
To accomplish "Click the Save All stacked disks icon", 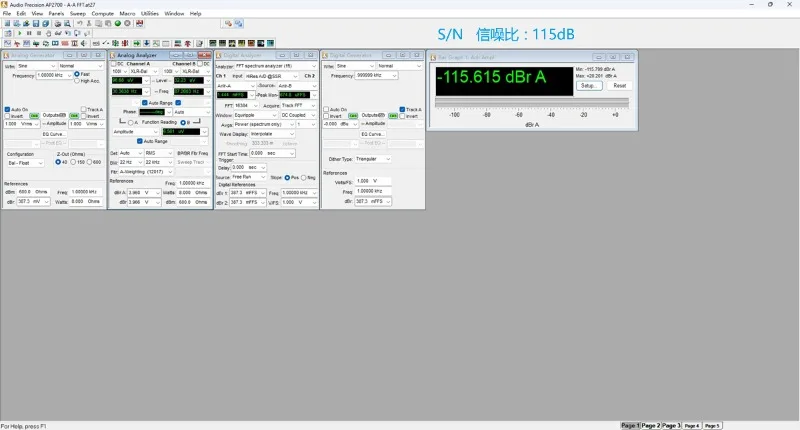I will coord(45,23).
